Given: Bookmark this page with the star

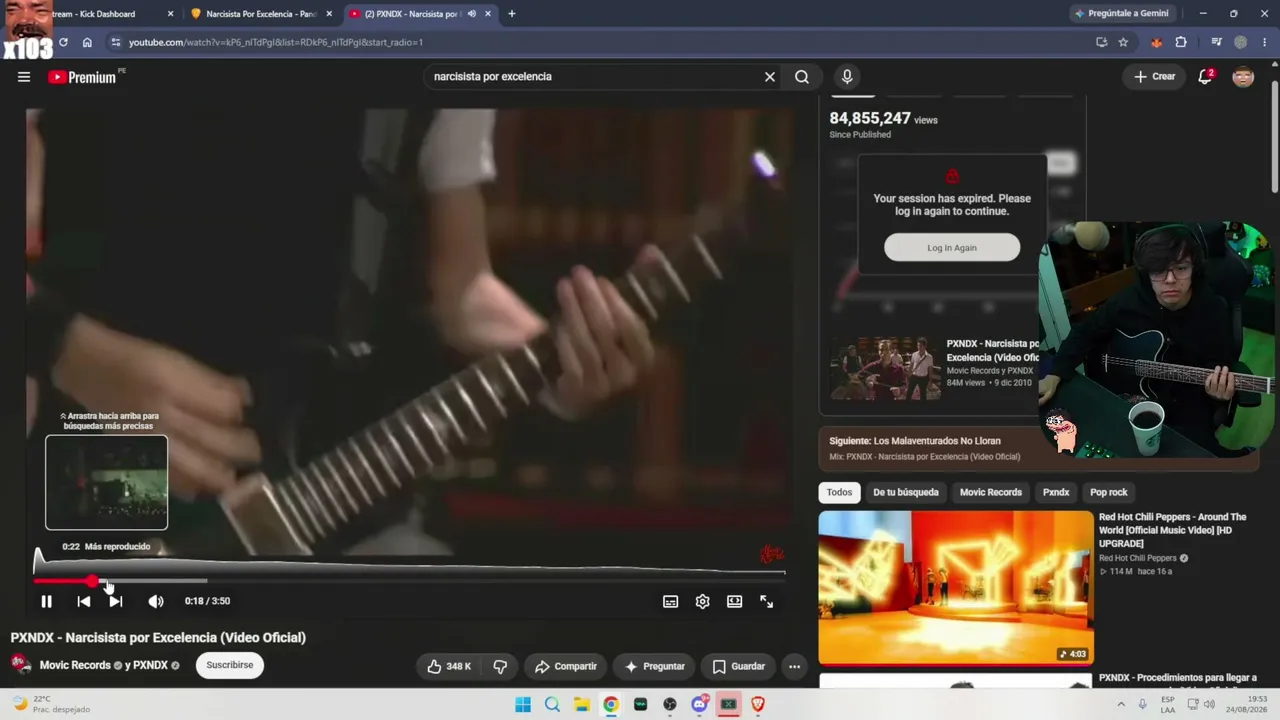Looking at the screenshot, I should [x=1123, y=42].
